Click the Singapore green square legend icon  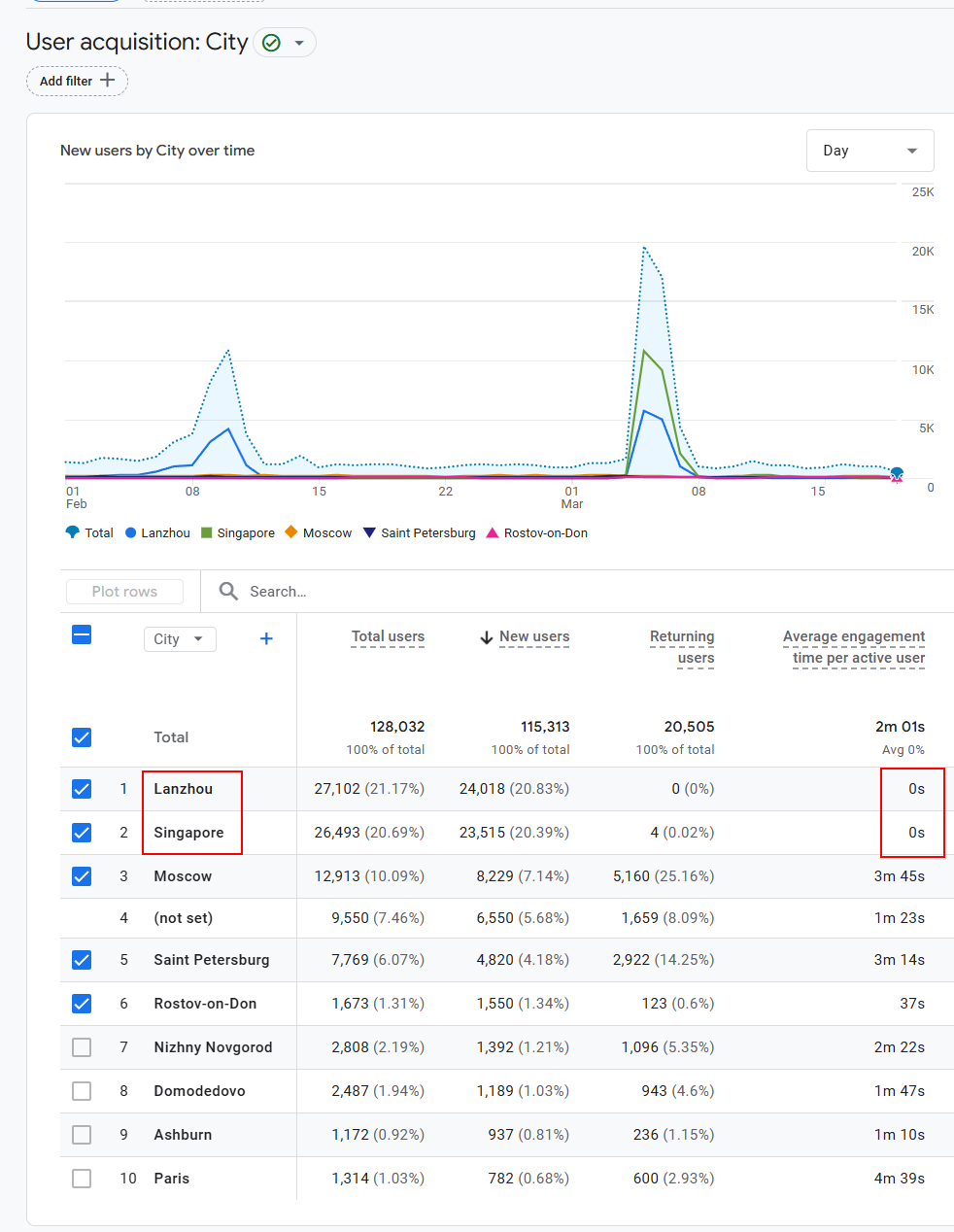(x=207, y=532)
